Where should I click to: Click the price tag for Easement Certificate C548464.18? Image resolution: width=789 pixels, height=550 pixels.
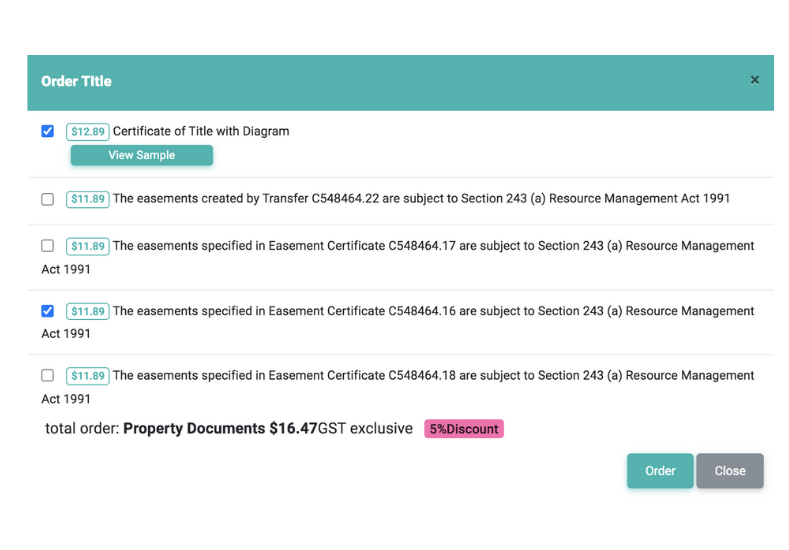pyautogui.click(x=87, y=376)
